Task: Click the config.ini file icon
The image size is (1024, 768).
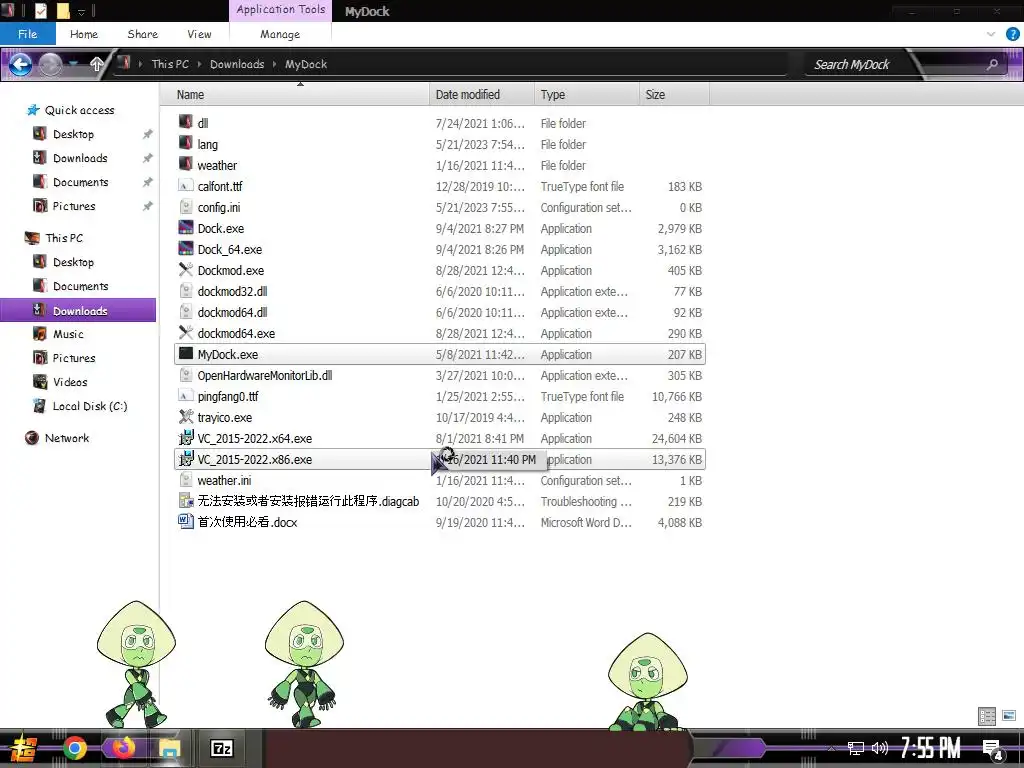Action: point(185,207)
